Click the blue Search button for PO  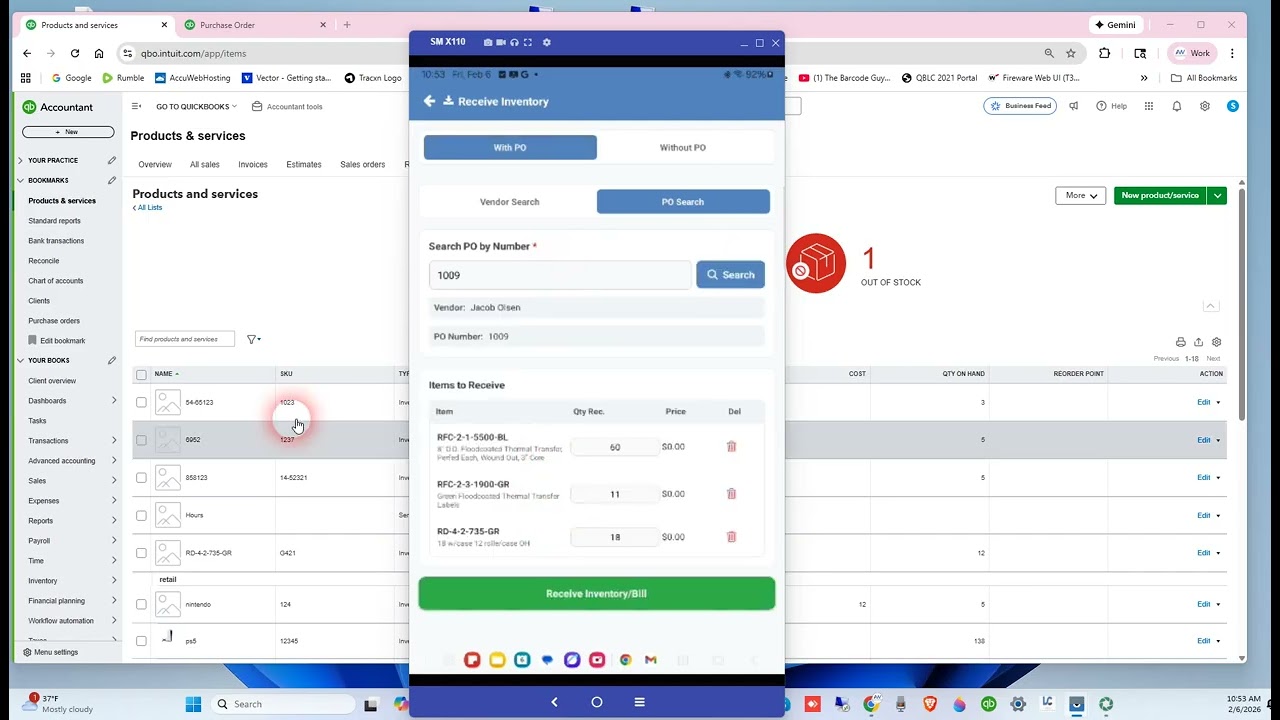(x=731, y=275)
